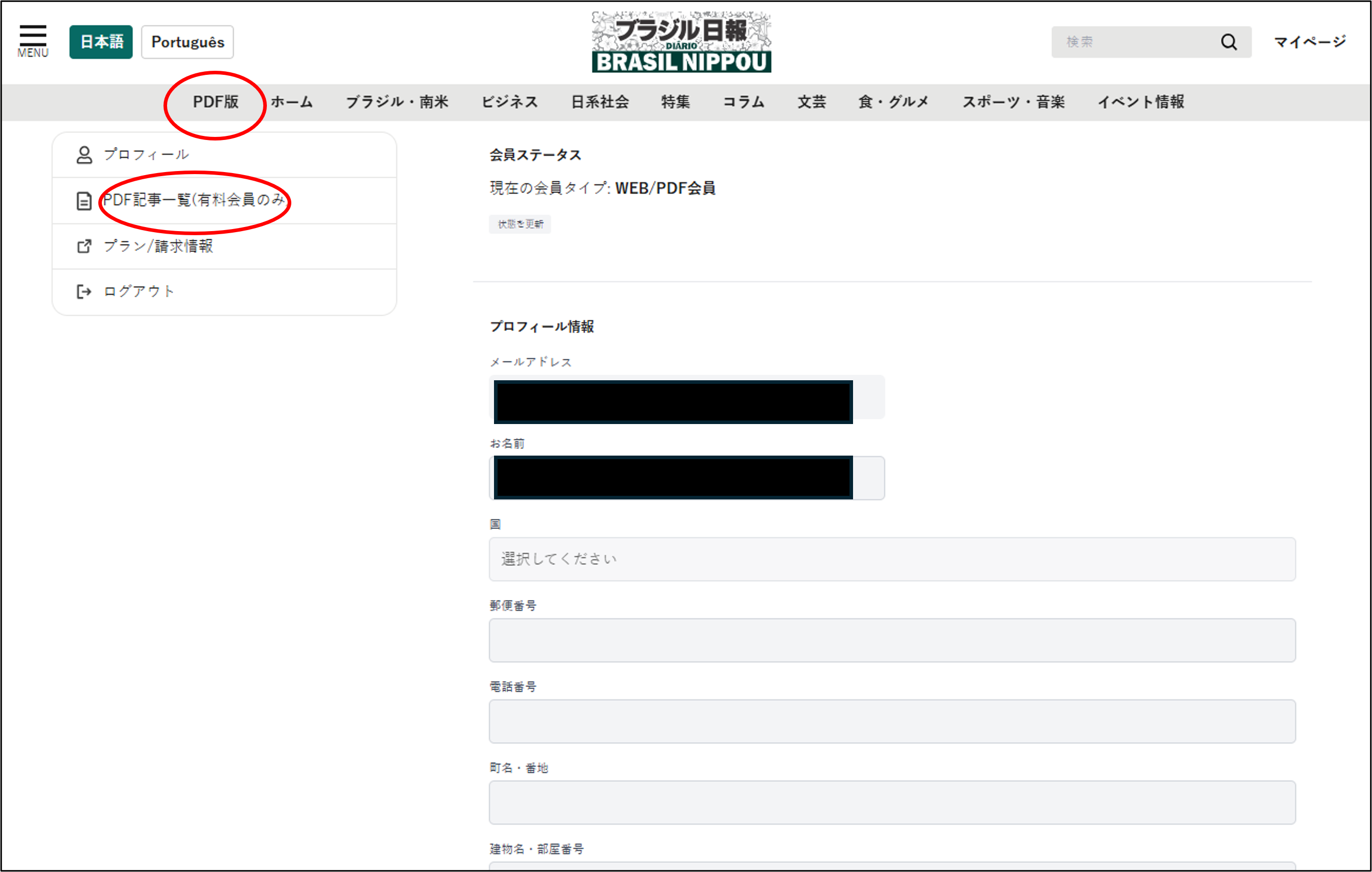
Task: Open 特集 section
Action: (676, 102)
